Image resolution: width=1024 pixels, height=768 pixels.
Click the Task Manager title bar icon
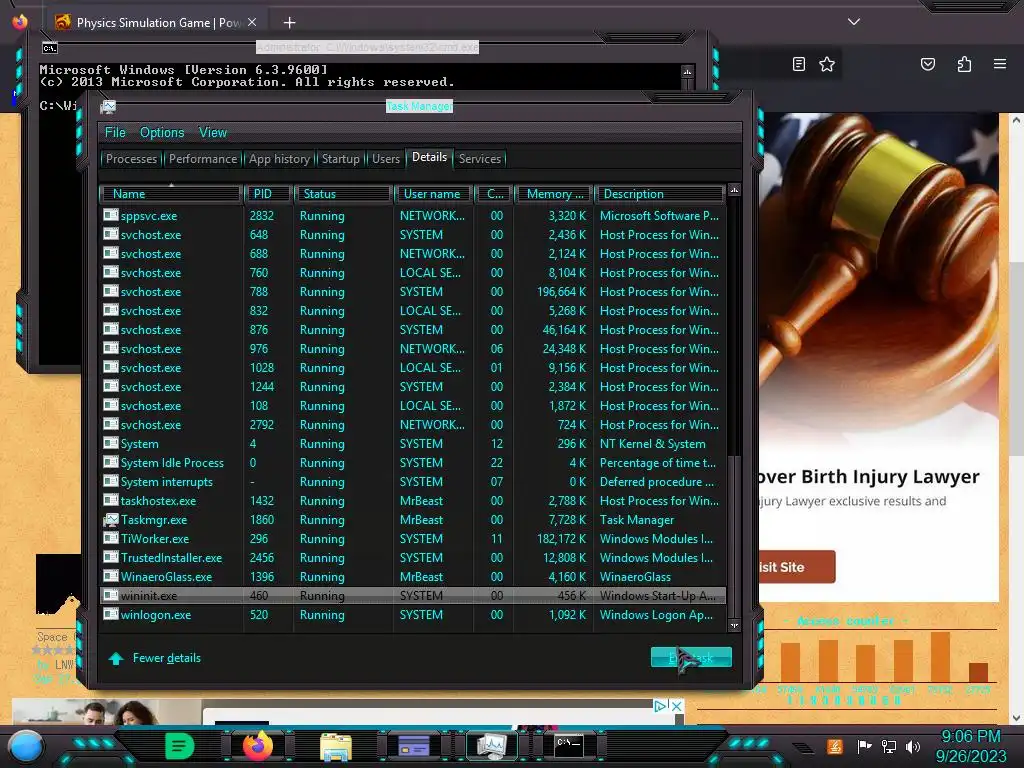pyautogui.click(x=108, y=107)
